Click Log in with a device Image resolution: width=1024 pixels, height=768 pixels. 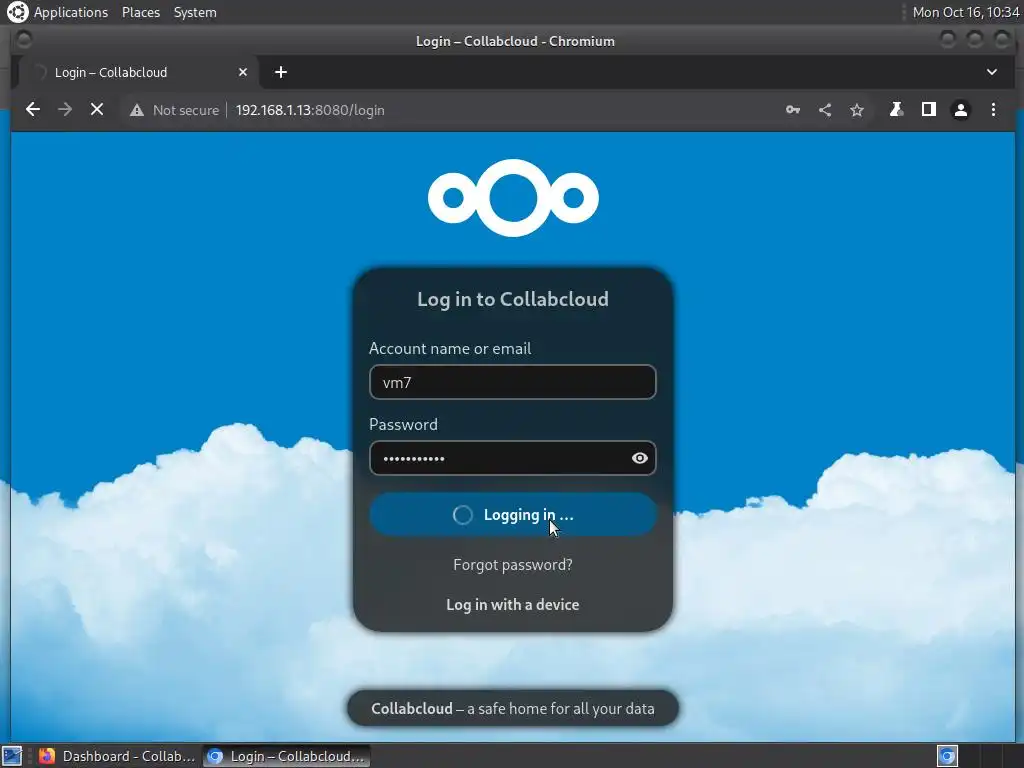coord(513,605)
